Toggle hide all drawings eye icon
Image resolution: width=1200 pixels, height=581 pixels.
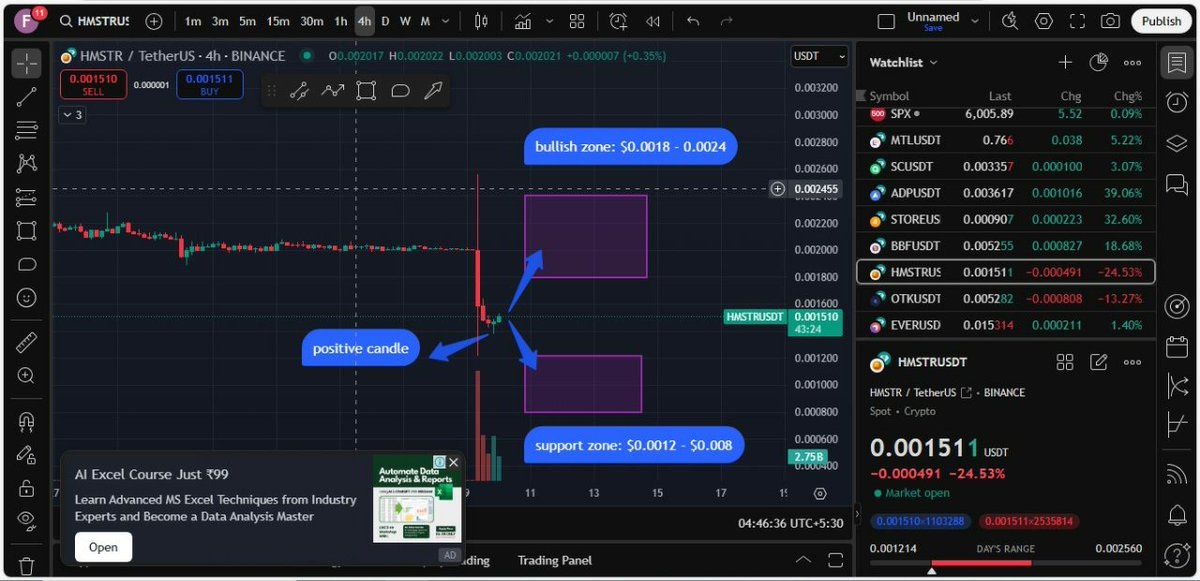(x=27, y=520)
